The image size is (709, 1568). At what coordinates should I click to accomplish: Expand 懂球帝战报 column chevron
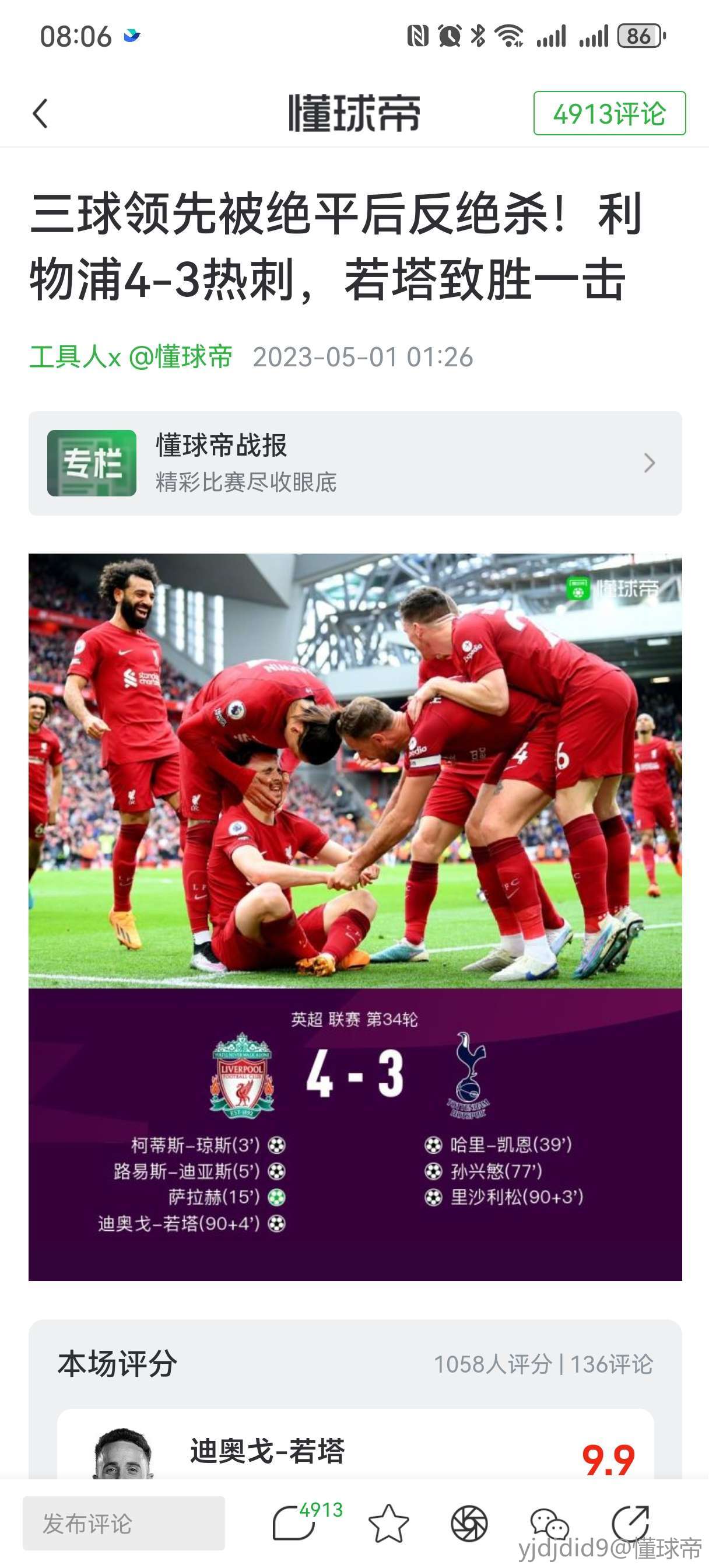coord(650,463)
